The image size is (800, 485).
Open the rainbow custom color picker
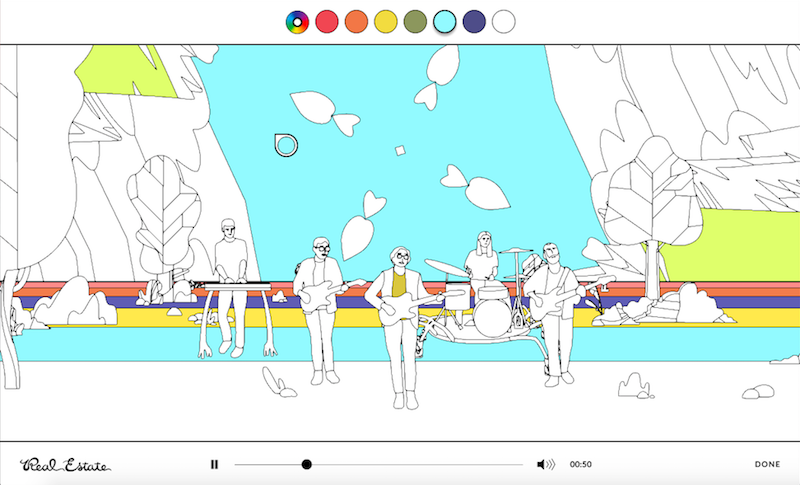[x=297, y=21]
